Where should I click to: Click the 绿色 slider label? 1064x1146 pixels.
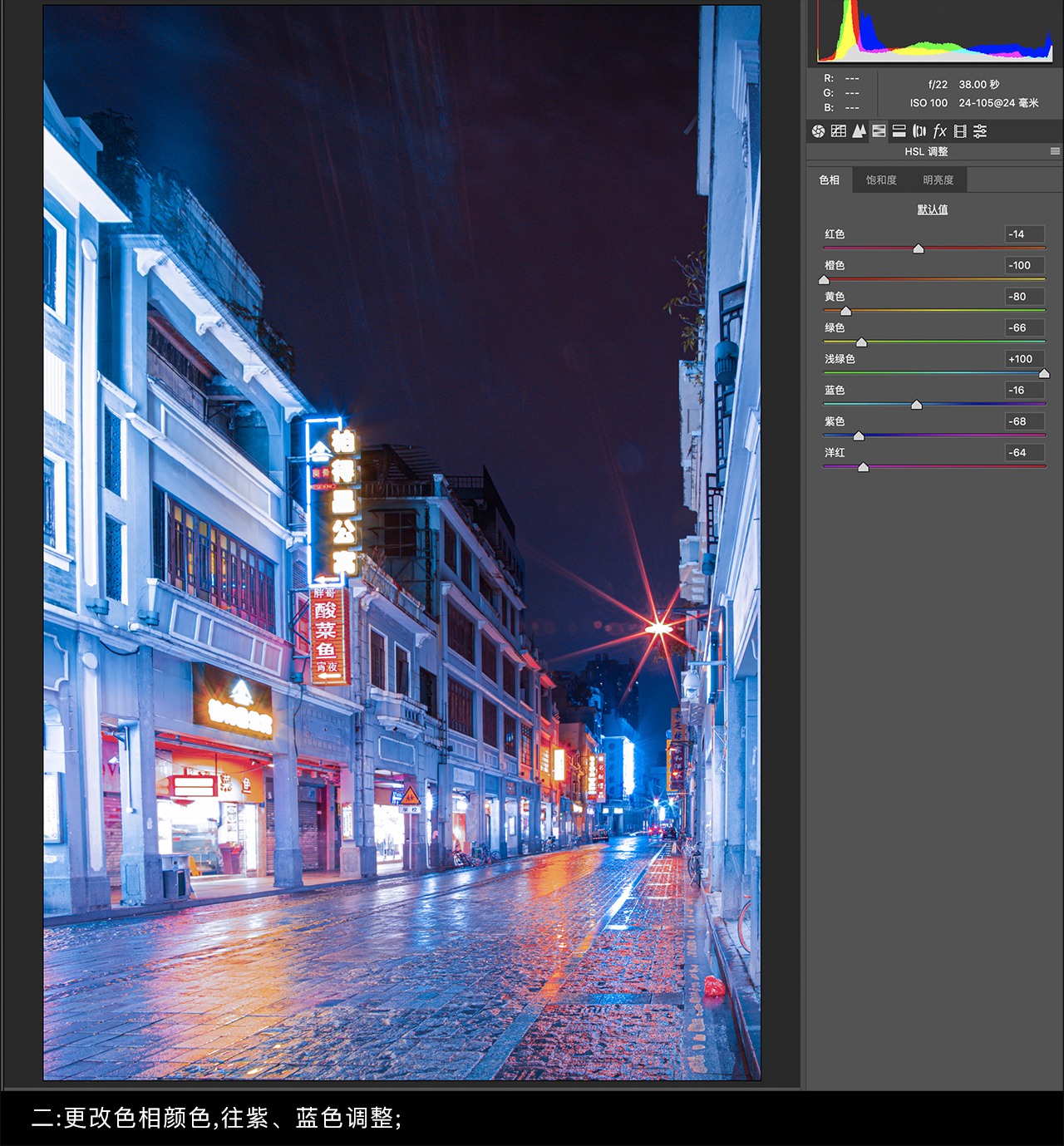click(835, 327)
